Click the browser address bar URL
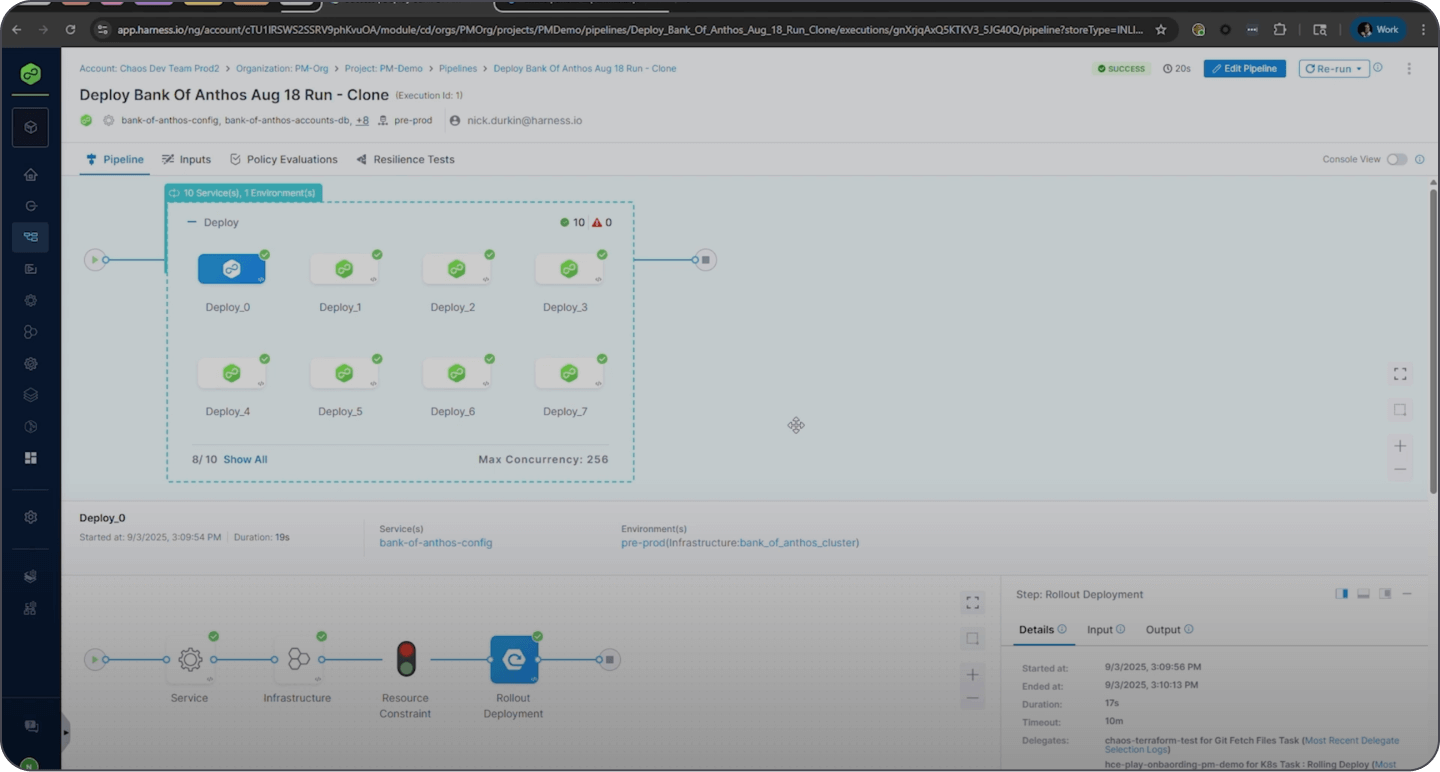 [x=630, y=30]
